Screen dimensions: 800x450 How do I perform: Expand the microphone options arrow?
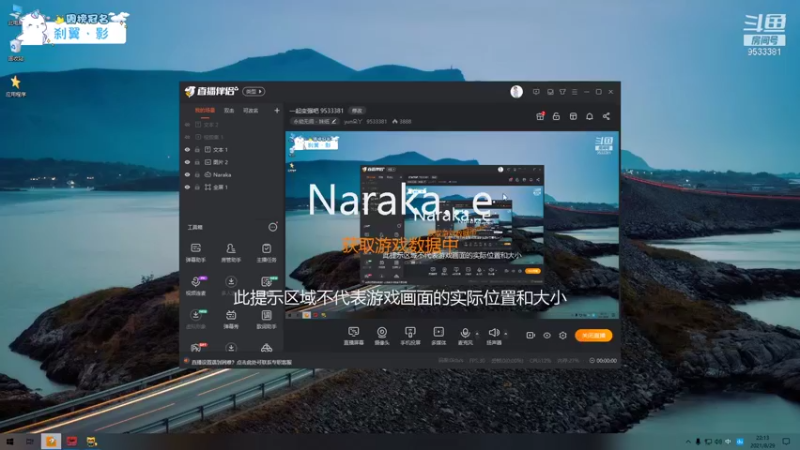coord(477,334)
